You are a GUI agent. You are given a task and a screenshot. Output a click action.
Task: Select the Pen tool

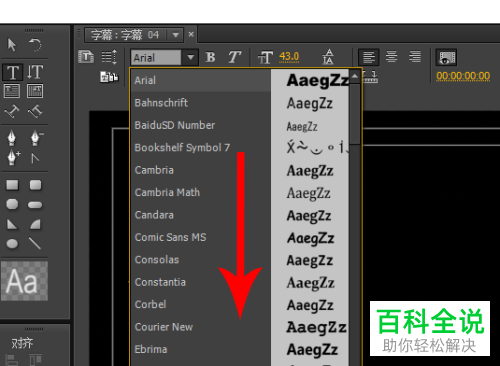tap(12, 138)
